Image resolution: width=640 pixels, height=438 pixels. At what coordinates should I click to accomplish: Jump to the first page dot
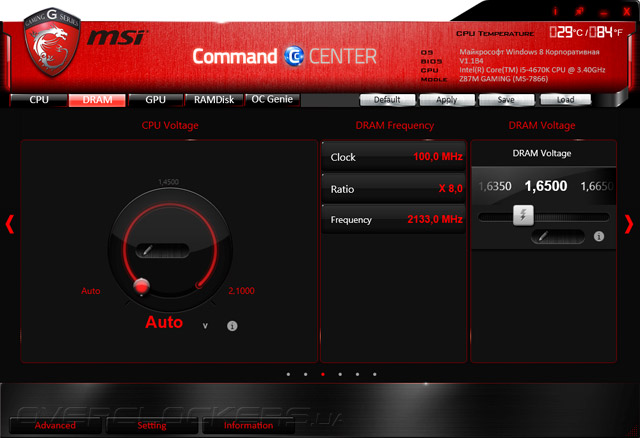coord(288,374)
